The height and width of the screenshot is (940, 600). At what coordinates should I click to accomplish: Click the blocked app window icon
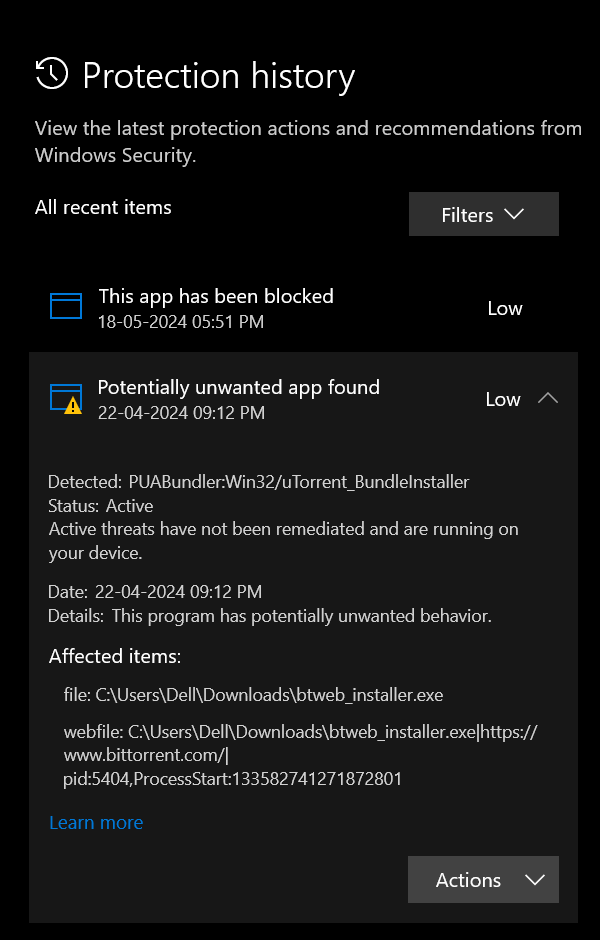[66, 306]
